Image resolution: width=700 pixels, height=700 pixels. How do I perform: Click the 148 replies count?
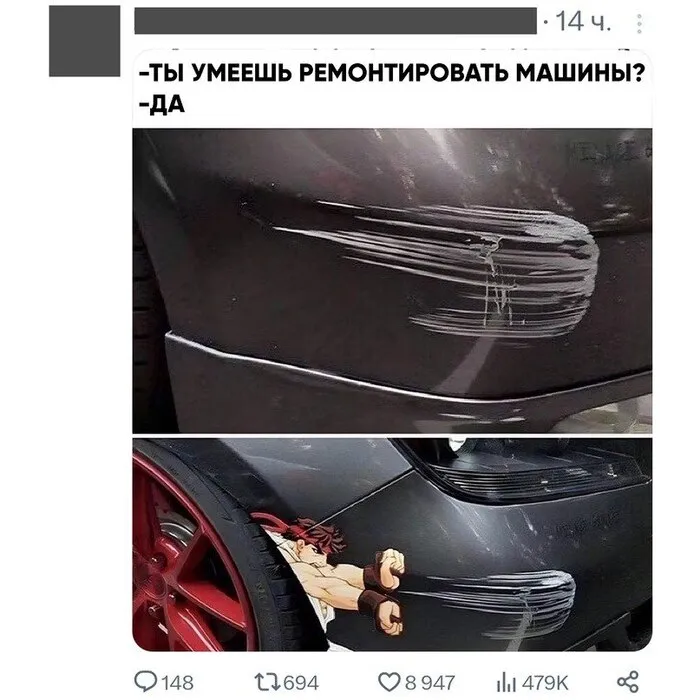coord(177,683)
